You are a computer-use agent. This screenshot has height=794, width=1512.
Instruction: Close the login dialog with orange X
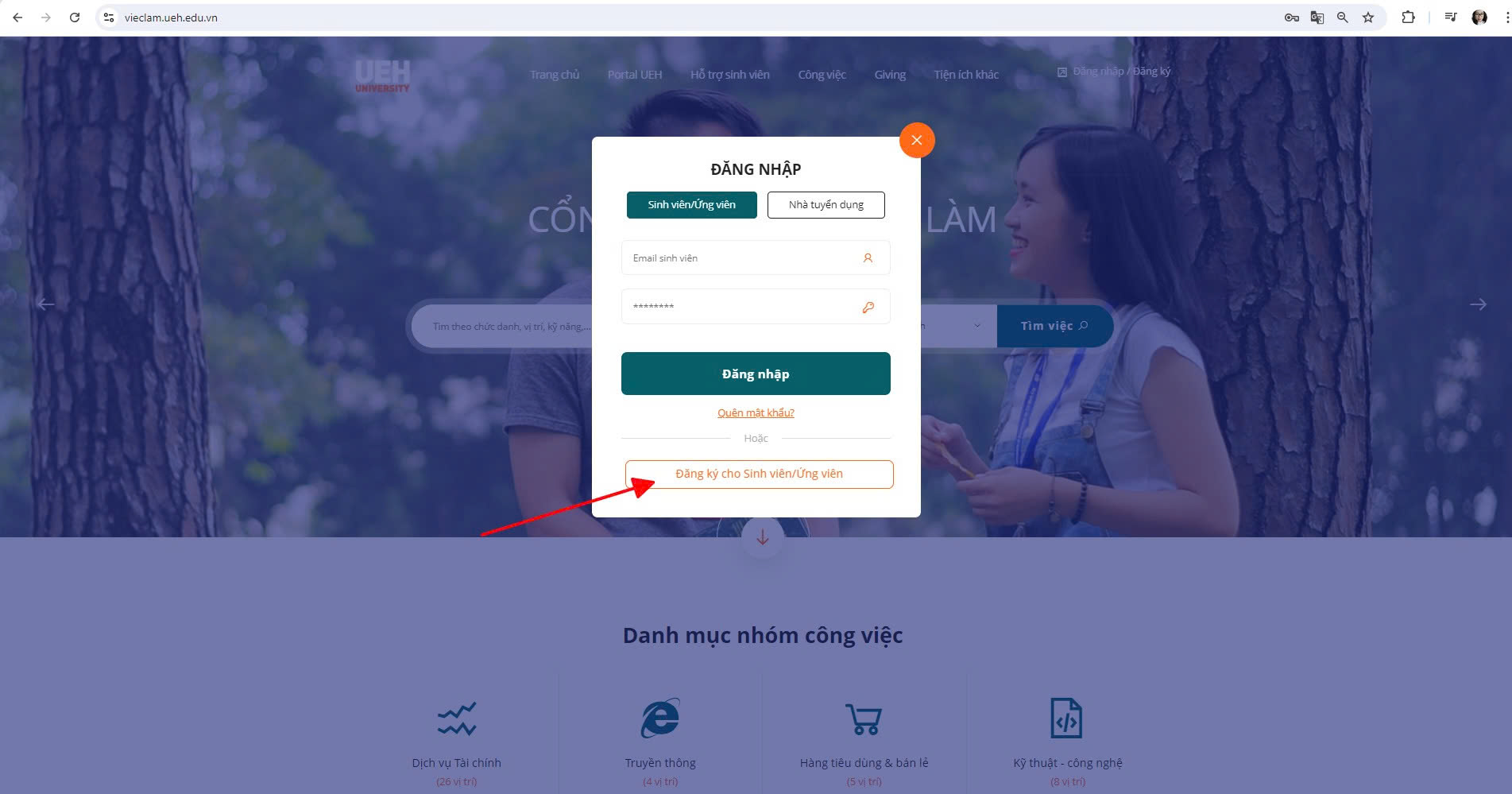(917, 140)
